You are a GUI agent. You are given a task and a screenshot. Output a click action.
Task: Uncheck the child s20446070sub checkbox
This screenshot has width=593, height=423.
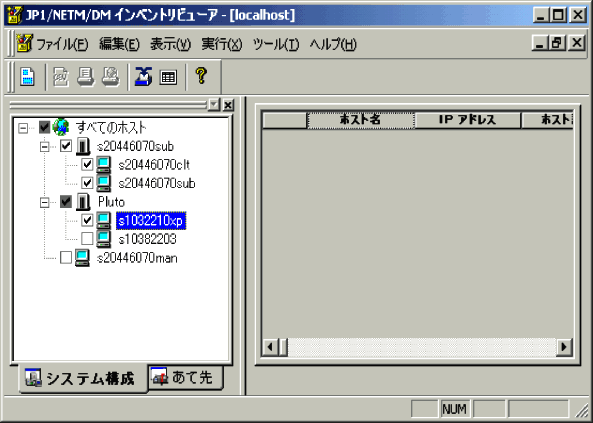[87, 183]
